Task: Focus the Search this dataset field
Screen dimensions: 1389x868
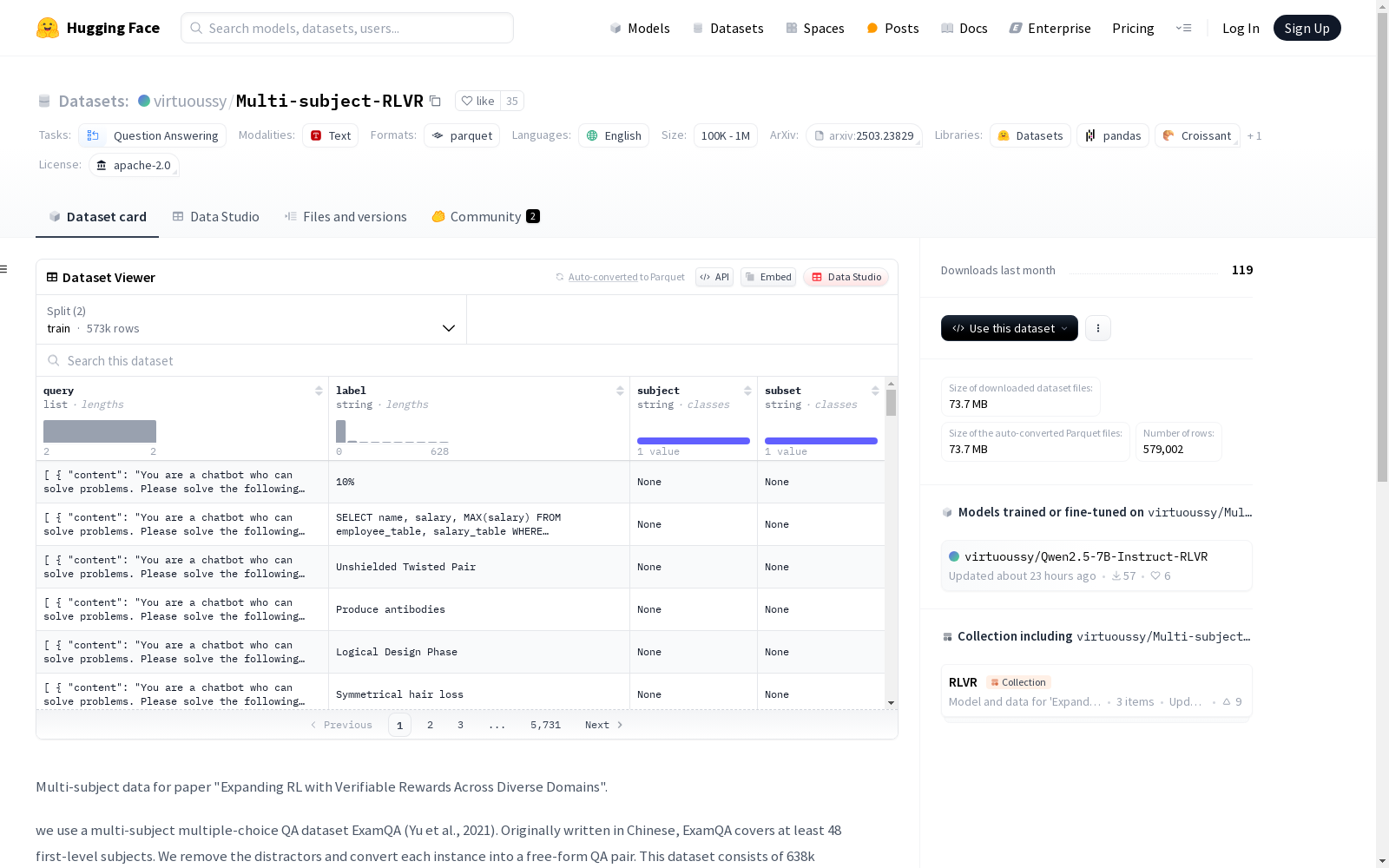Action: tap(467, 361)
